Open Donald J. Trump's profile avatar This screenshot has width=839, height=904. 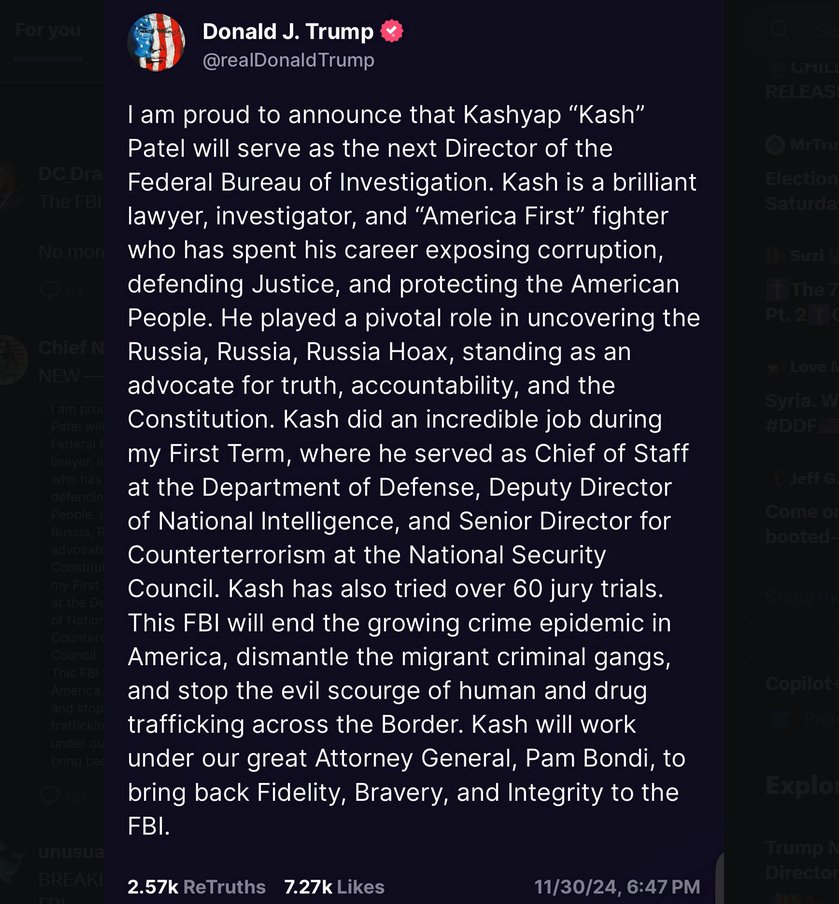click(156, 43)
